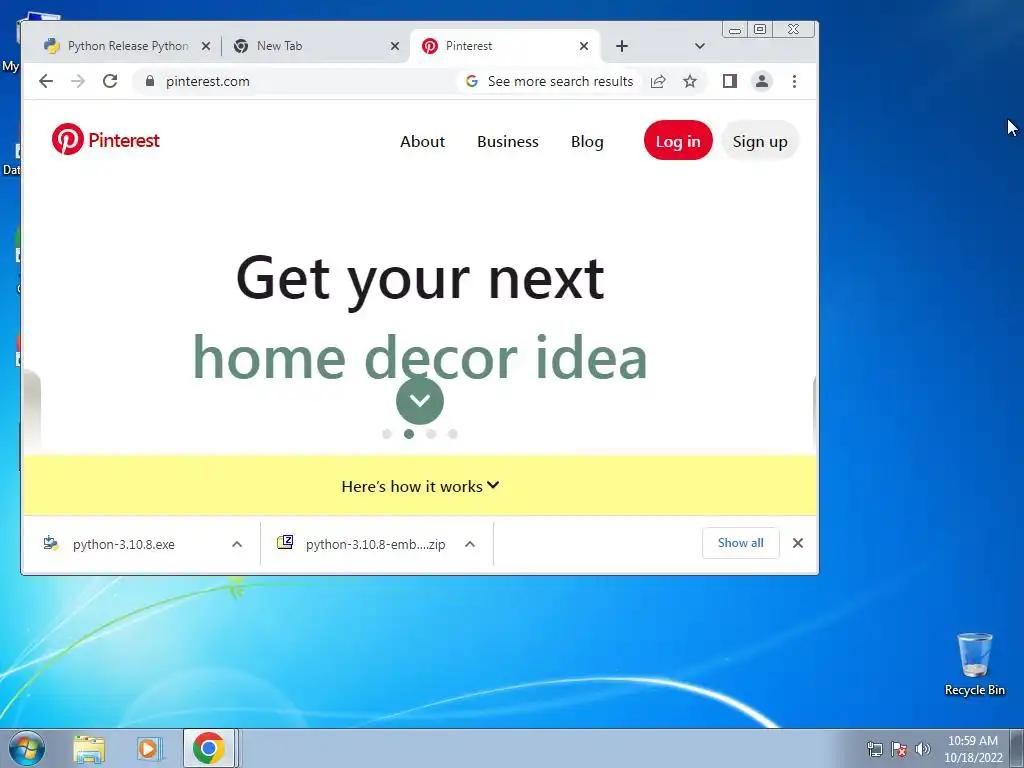Open Chrome's side panel
This screenshot has height=768, width=1024.
pyautogui.click(x=729, y=81)
